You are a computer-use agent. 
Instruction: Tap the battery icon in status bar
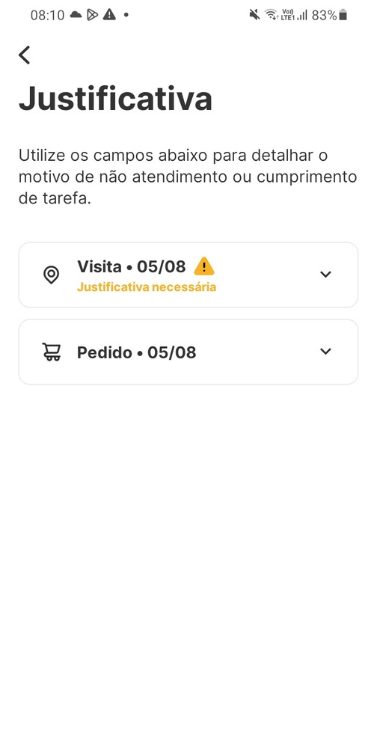point(343,15)
